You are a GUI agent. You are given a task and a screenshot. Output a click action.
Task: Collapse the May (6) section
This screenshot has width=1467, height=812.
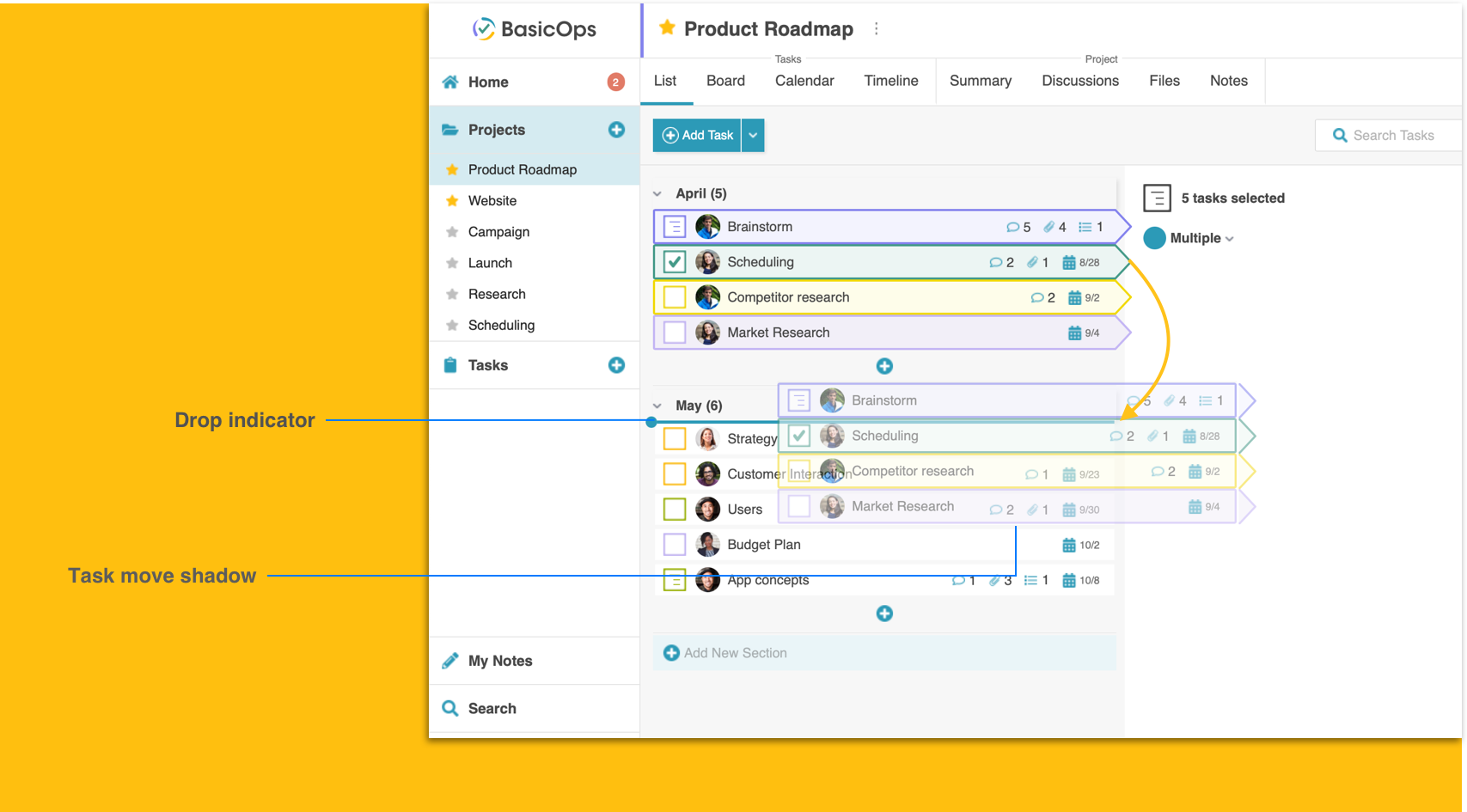click(657, 406)
